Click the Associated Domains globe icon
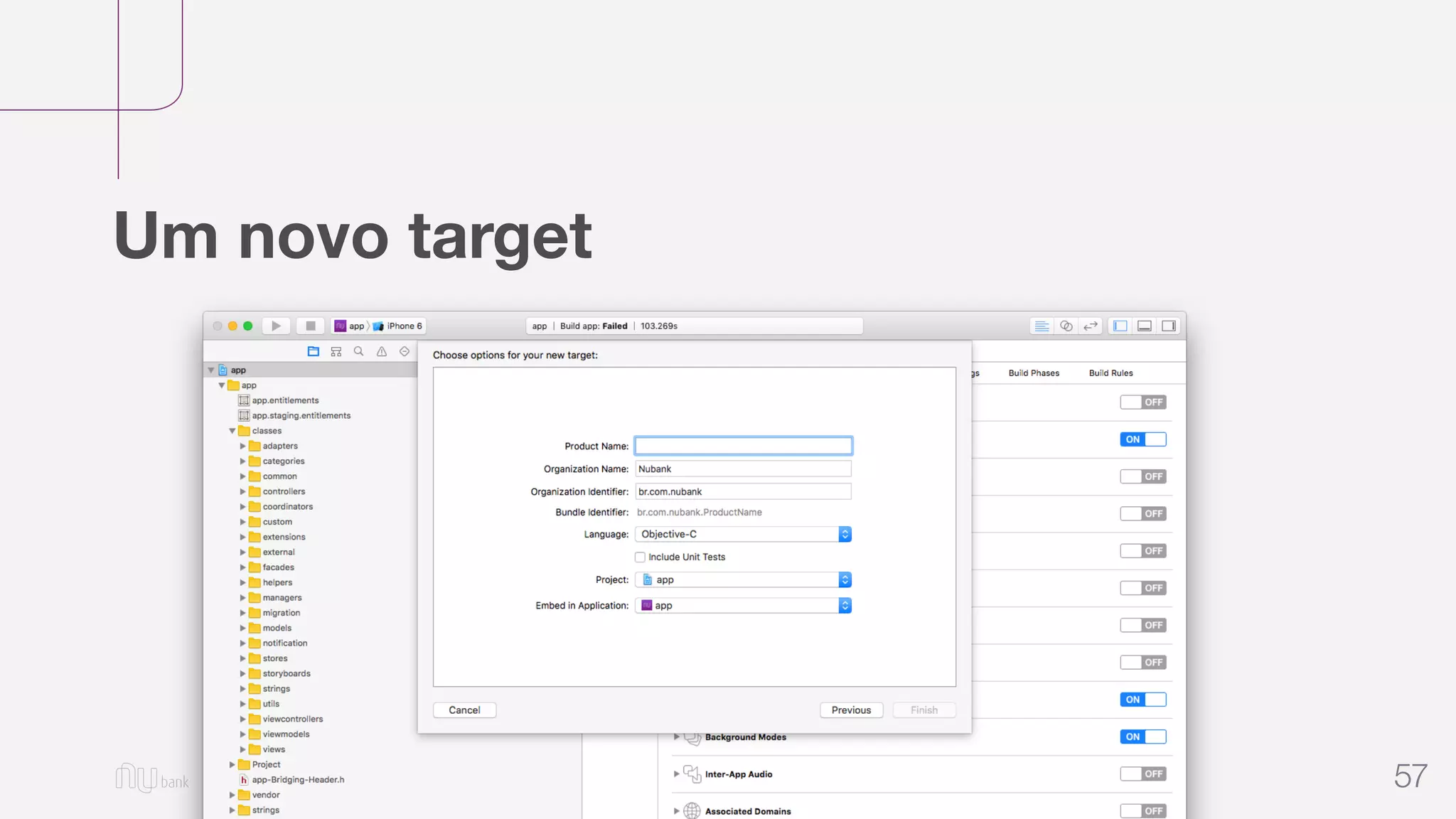This screenshot has width=1456, height=819. click(692, 811)
